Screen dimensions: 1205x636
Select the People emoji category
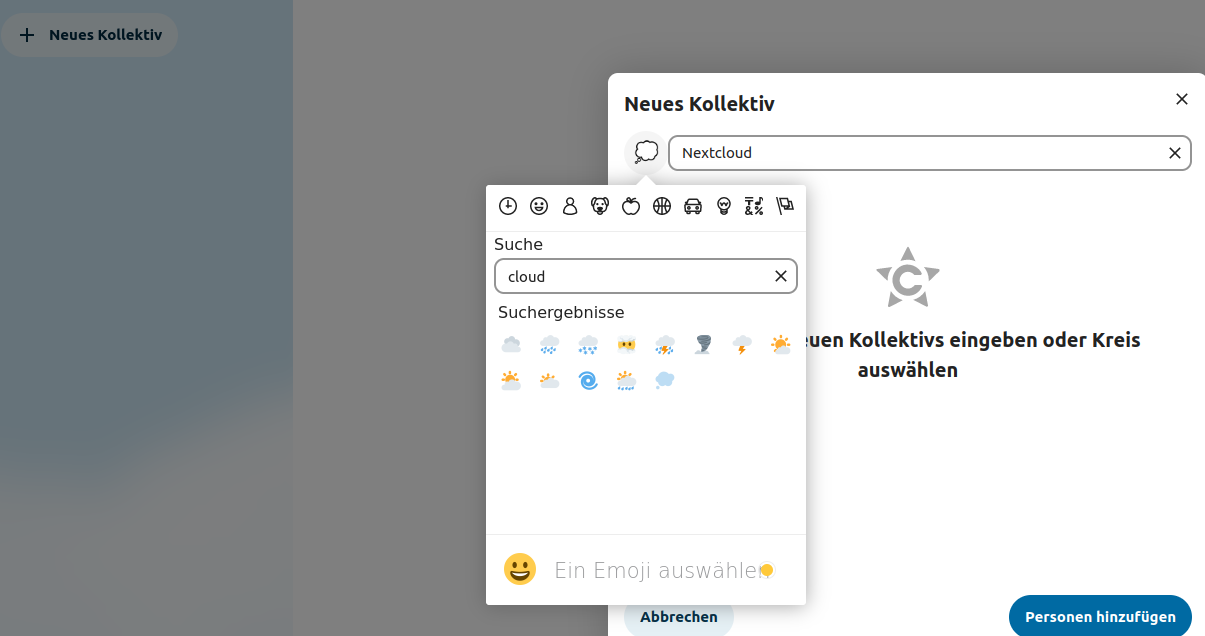570,206
